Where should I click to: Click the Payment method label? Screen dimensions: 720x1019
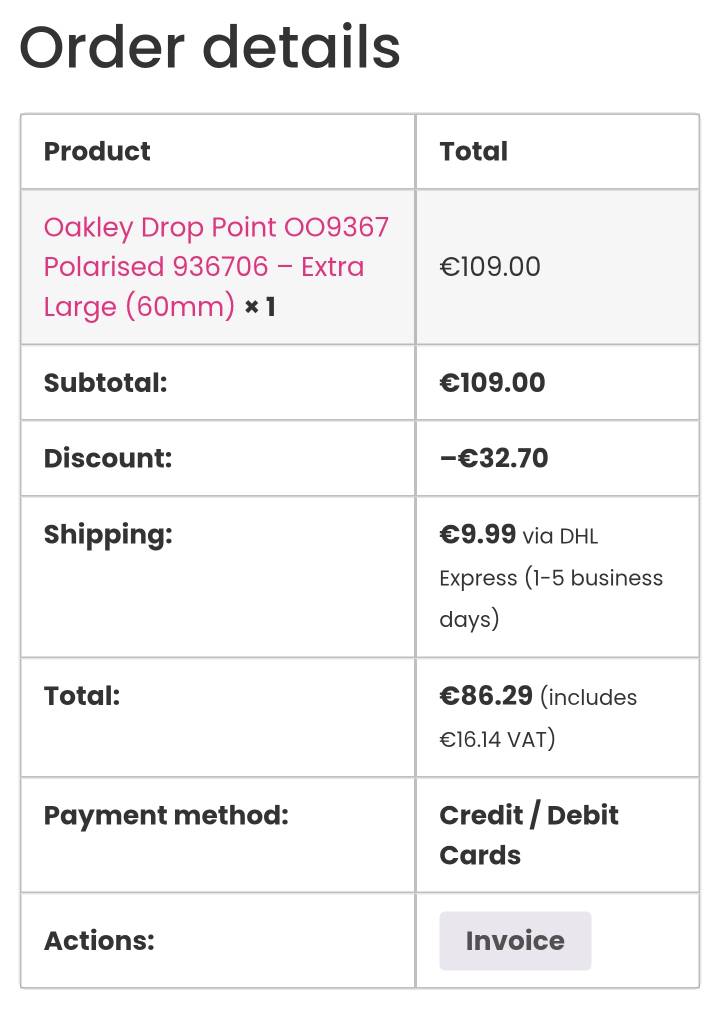click(166, 815)
